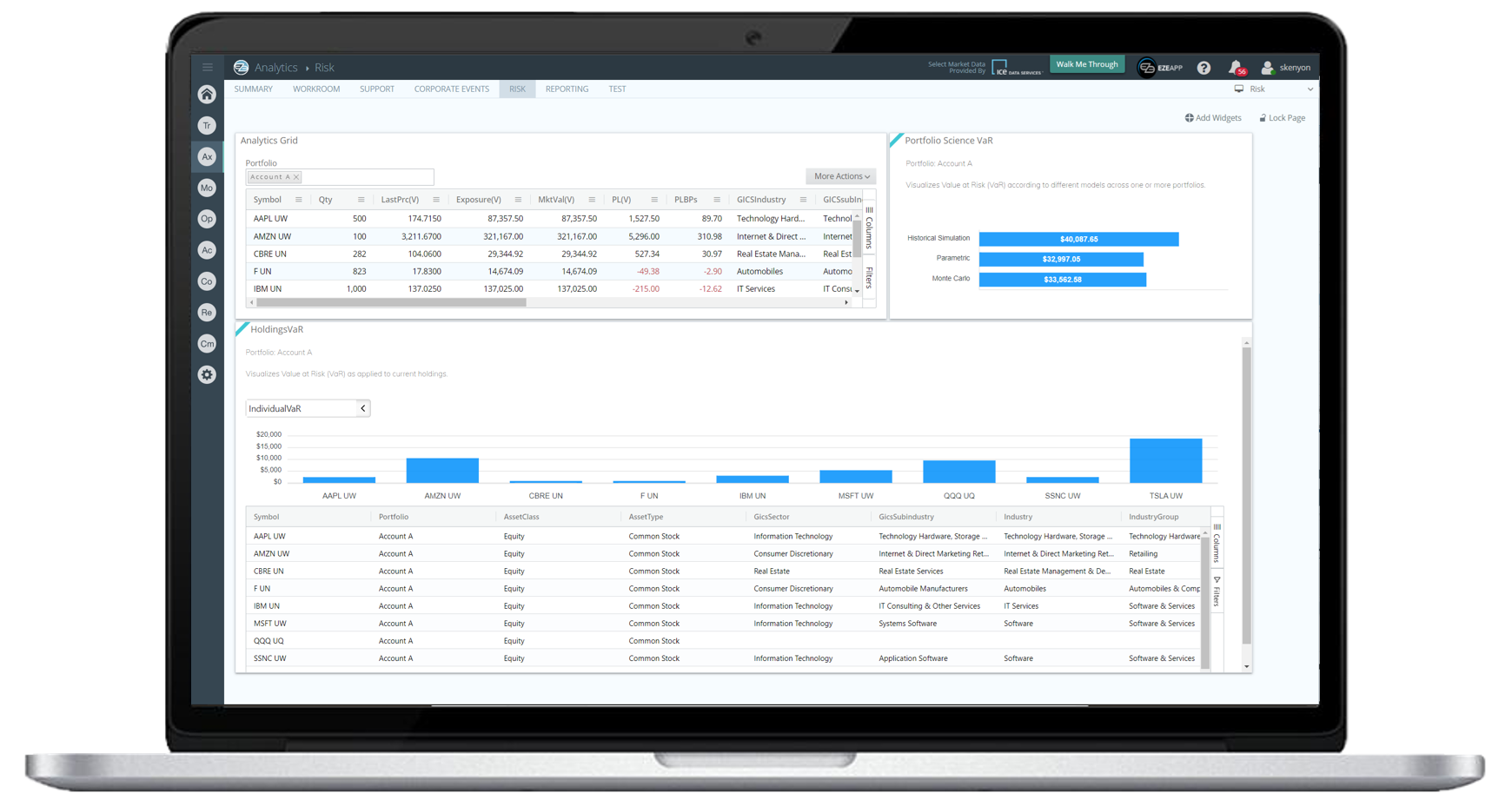Switch to the CORPORATE EVENTS tab
Viewport: 1512px width, 793px height.
pos(452,89)
